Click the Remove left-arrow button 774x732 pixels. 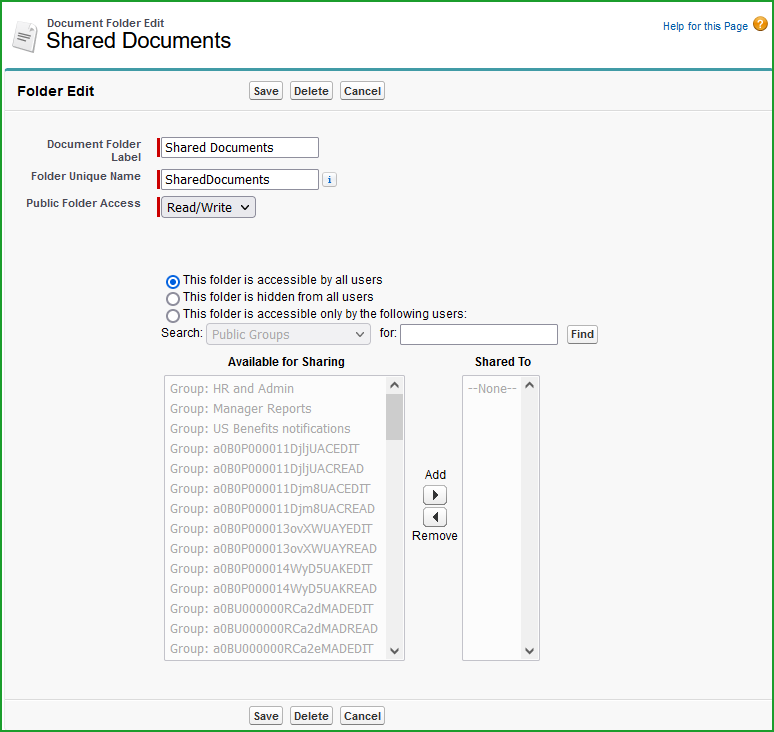(x=435, y=517)
